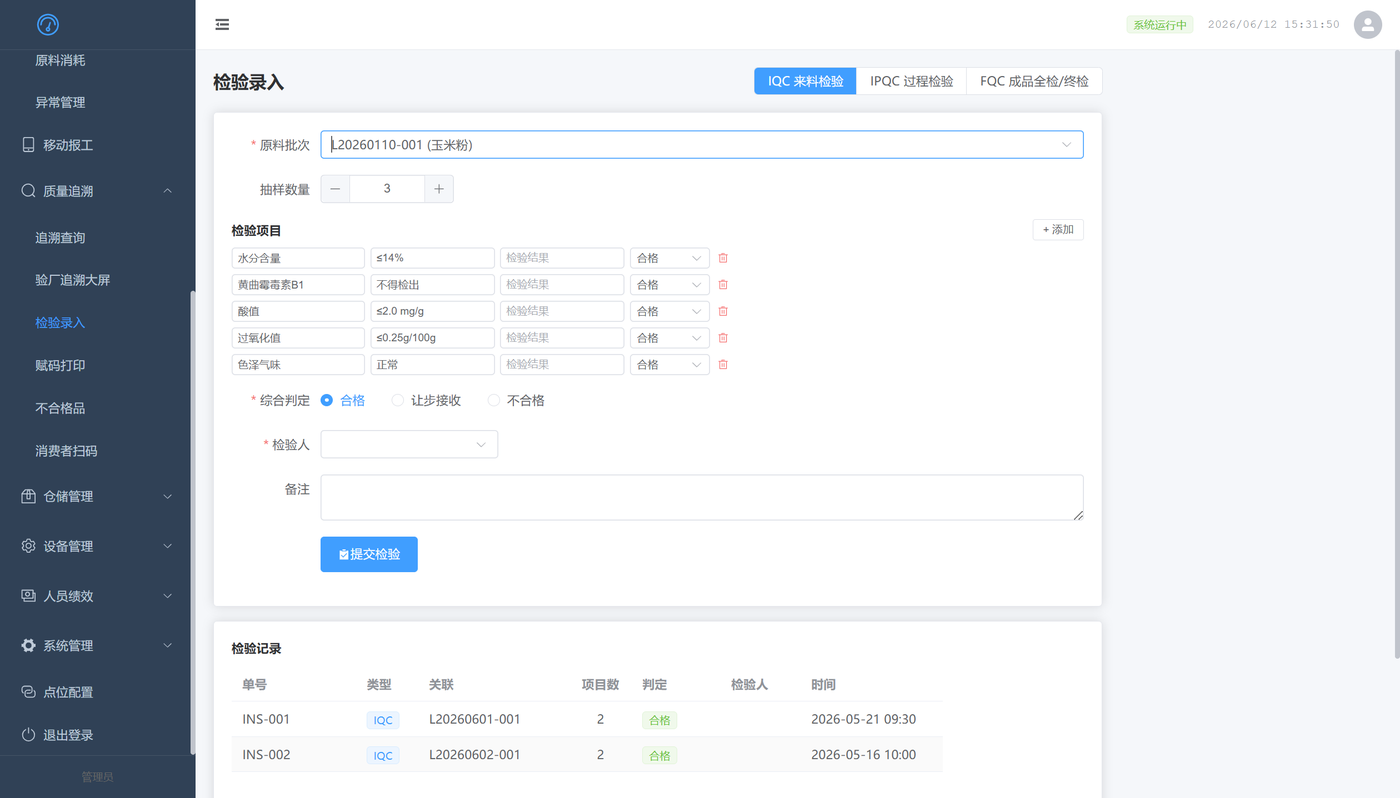Click 检验结果 field in 酸值 row
The image size is (1400, 798).
tap(562, 311)
